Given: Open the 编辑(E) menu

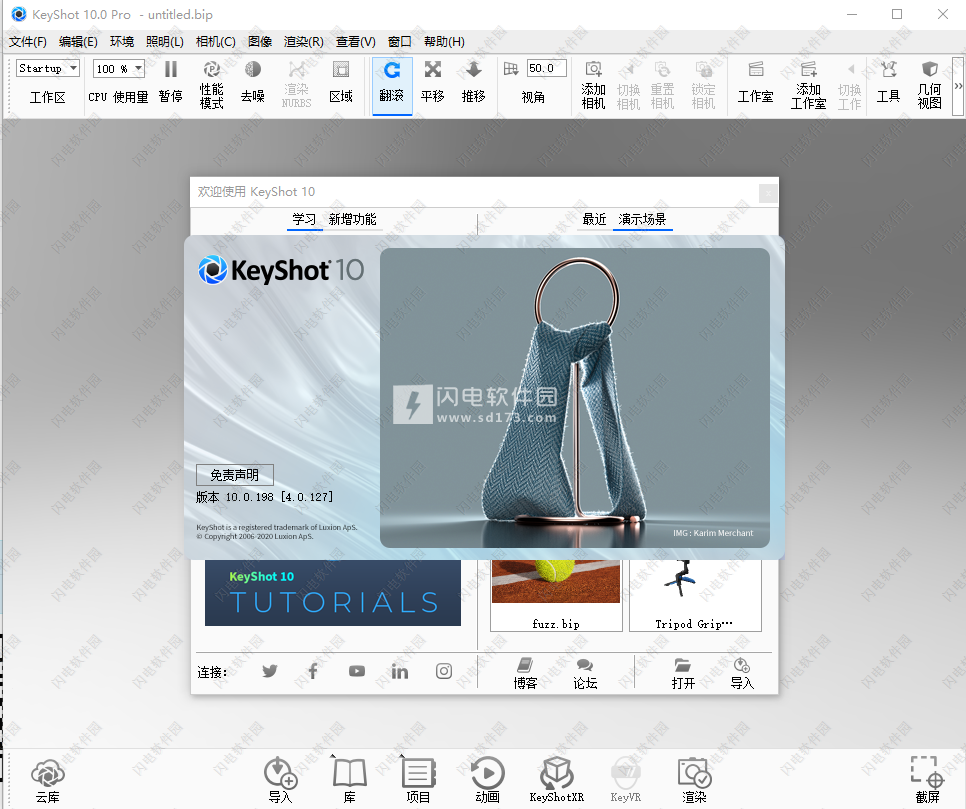Looking at the screenshot, I should [x=78, y=42].
